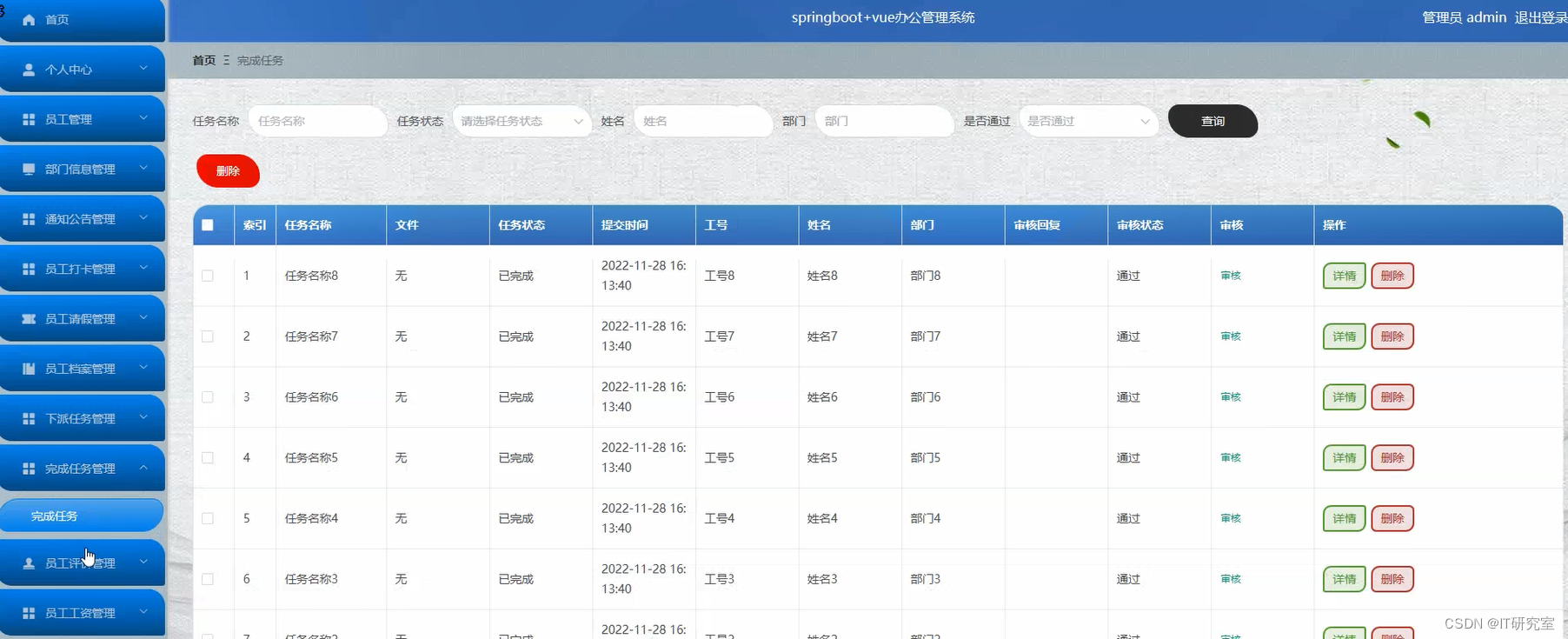The height and width of the screenshot is (639, 1568).
Task: Click the person icon beside 个人中心
Action: pos(29,70)
